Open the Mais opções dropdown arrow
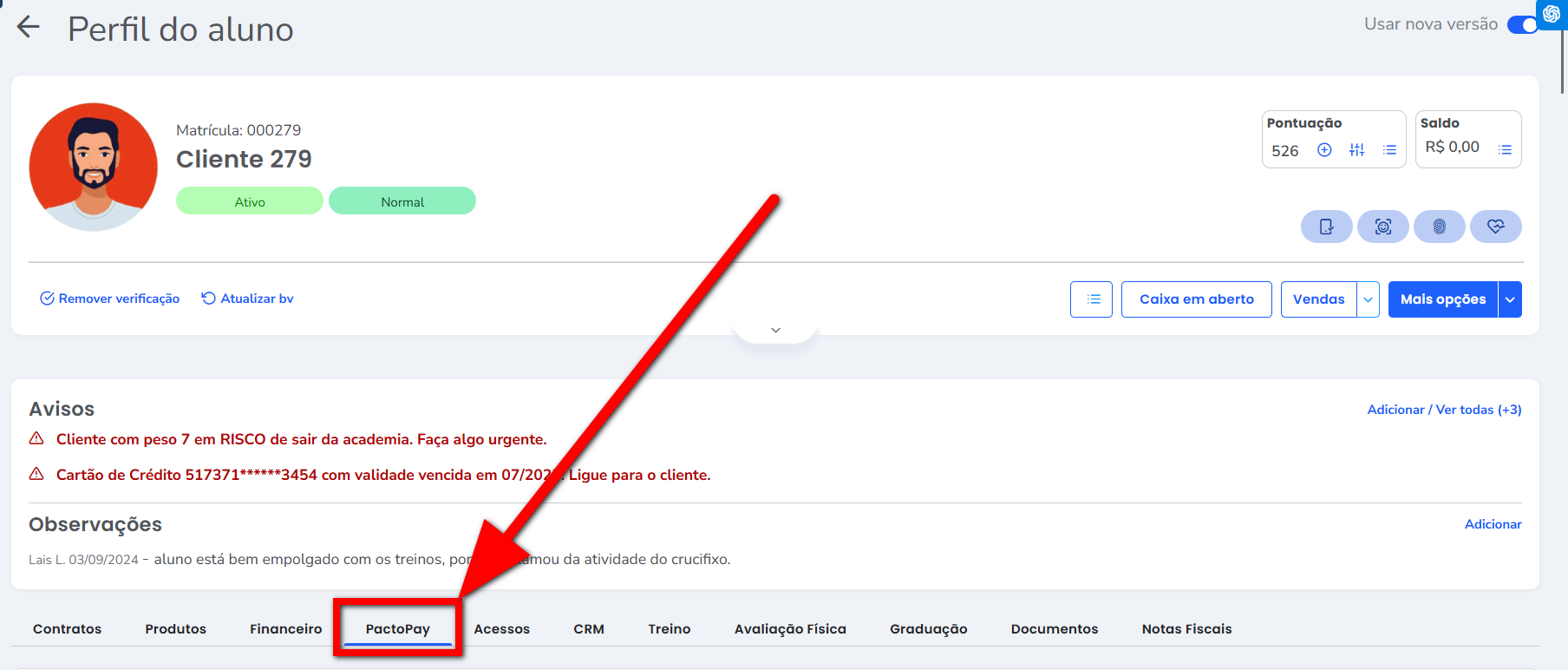The image size is (1568, 670). 1510,299
